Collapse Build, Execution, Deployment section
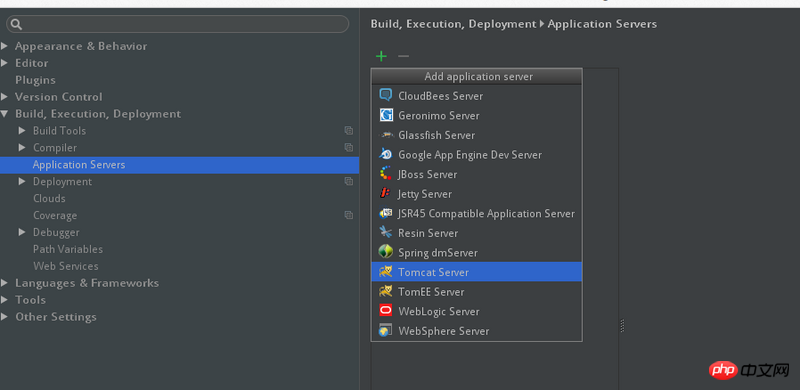Viewport: 800px width, 390px height. [x=5, y=114]
